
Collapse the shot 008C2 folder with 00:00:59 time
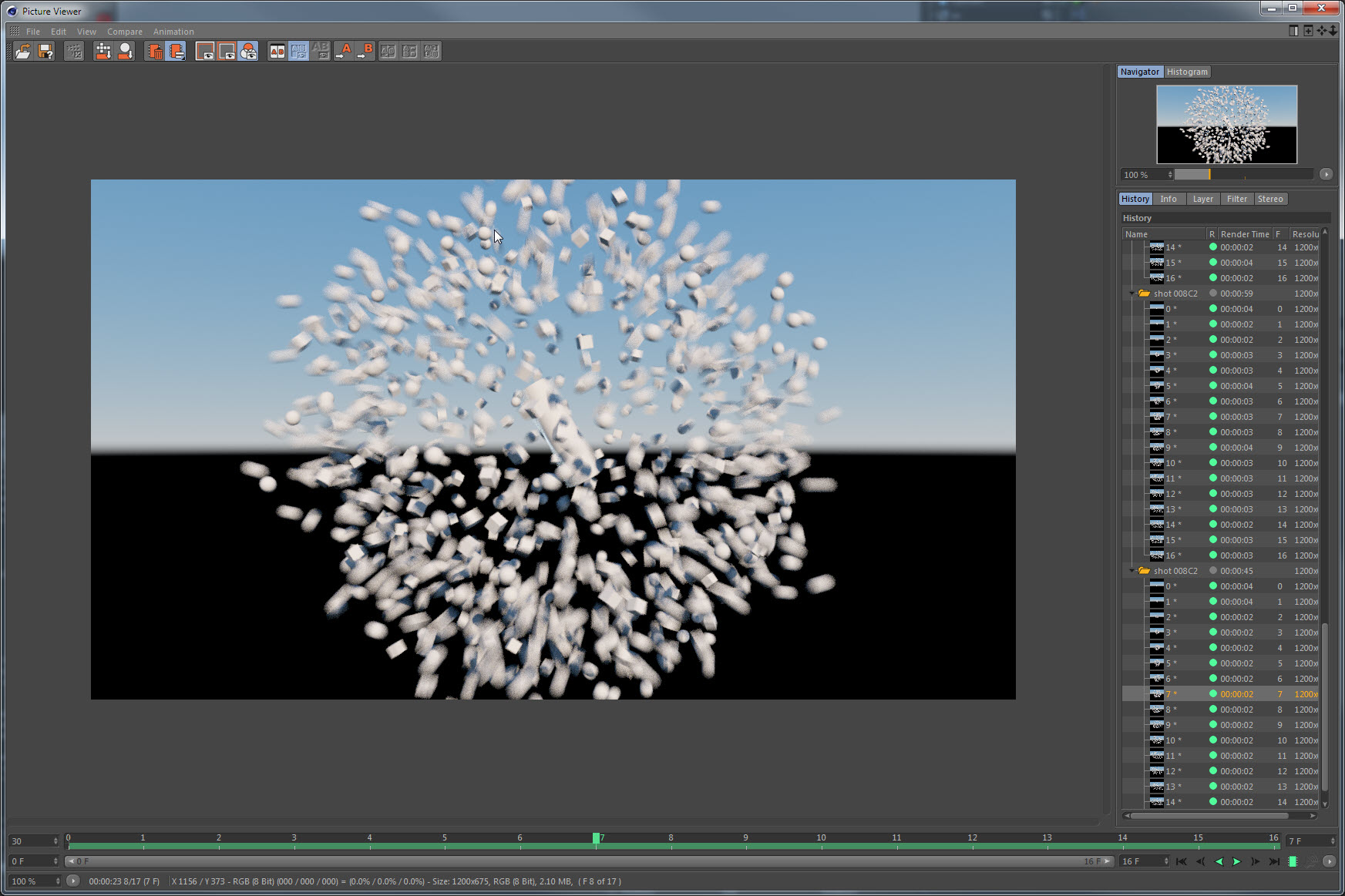tap(1131, 294)
